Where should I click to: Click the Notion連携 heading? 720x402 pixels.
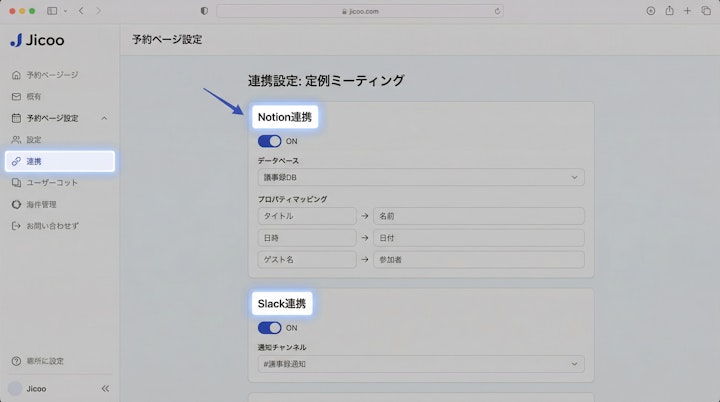click(285, 117)
